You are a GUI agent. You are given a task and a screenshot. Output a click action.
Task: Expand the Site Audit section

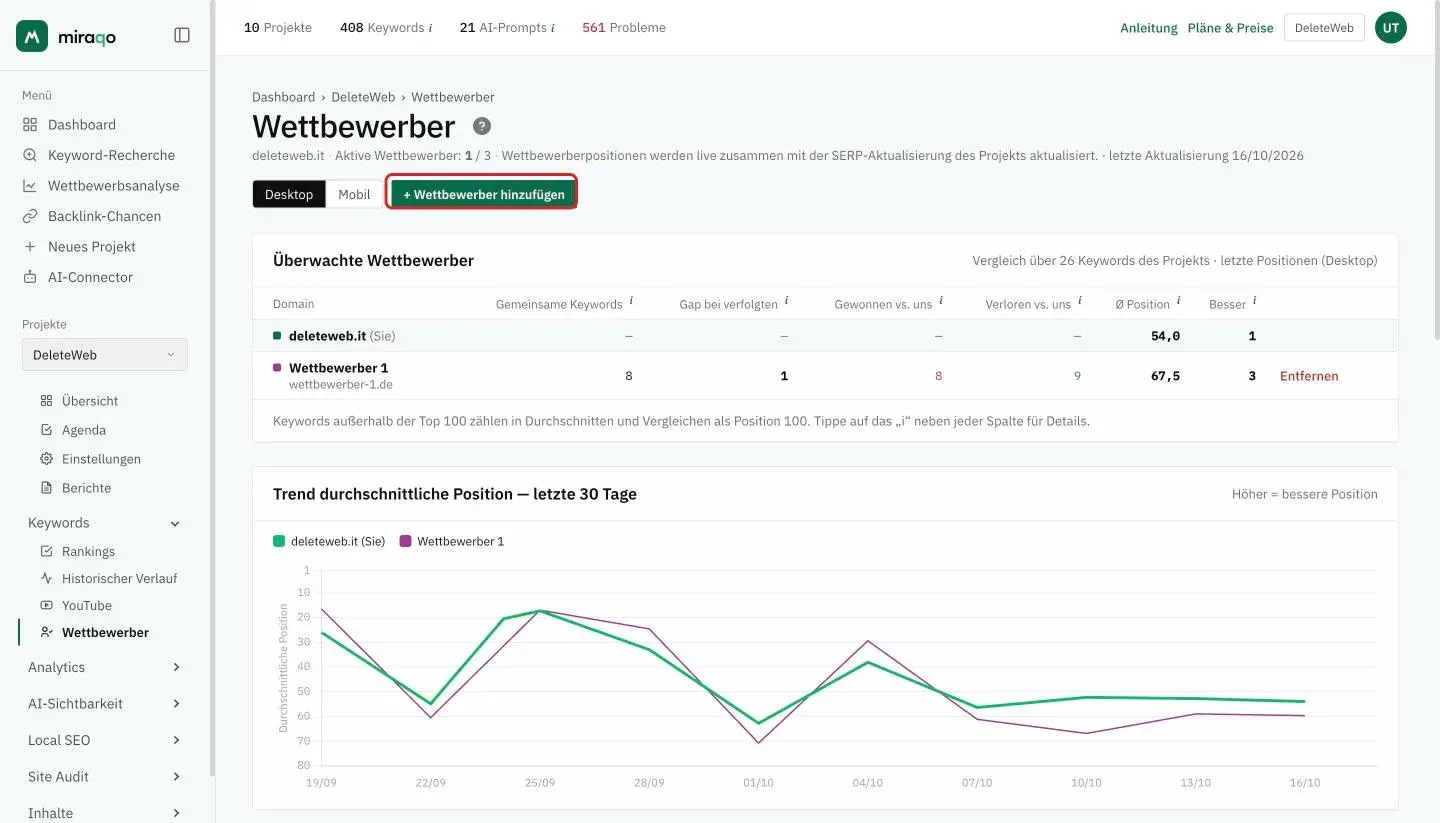pos(105,777)
